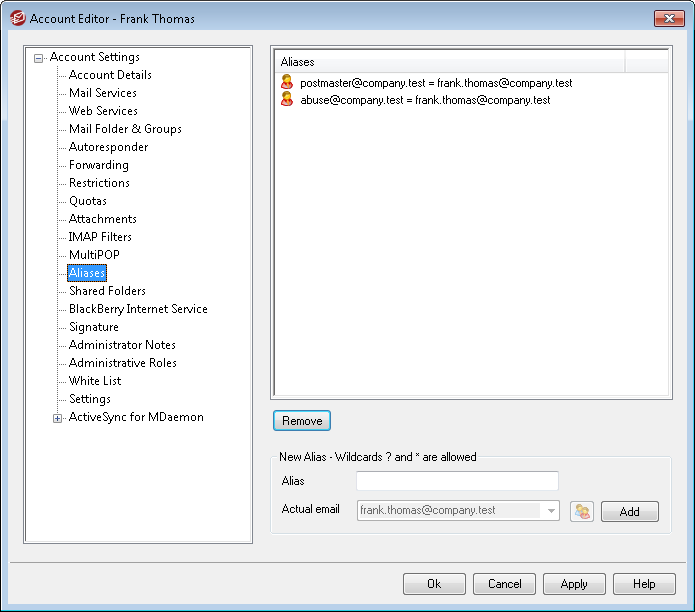Select Account Details in the tree
The height and width of the screenshot is (612, 695).
tap(110, 75)
